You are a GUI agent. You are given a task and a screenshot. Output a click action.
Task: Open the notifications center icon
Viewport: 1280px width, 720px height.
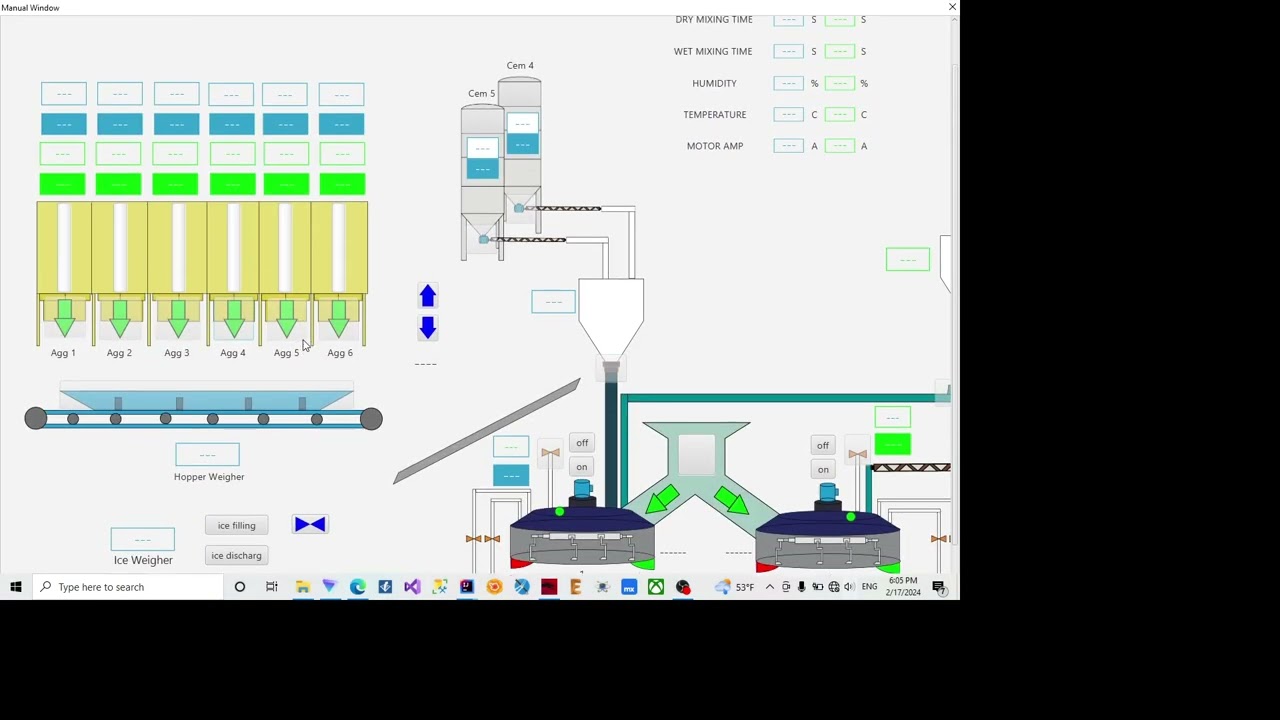pyautogui.click(x=939, y=587)
